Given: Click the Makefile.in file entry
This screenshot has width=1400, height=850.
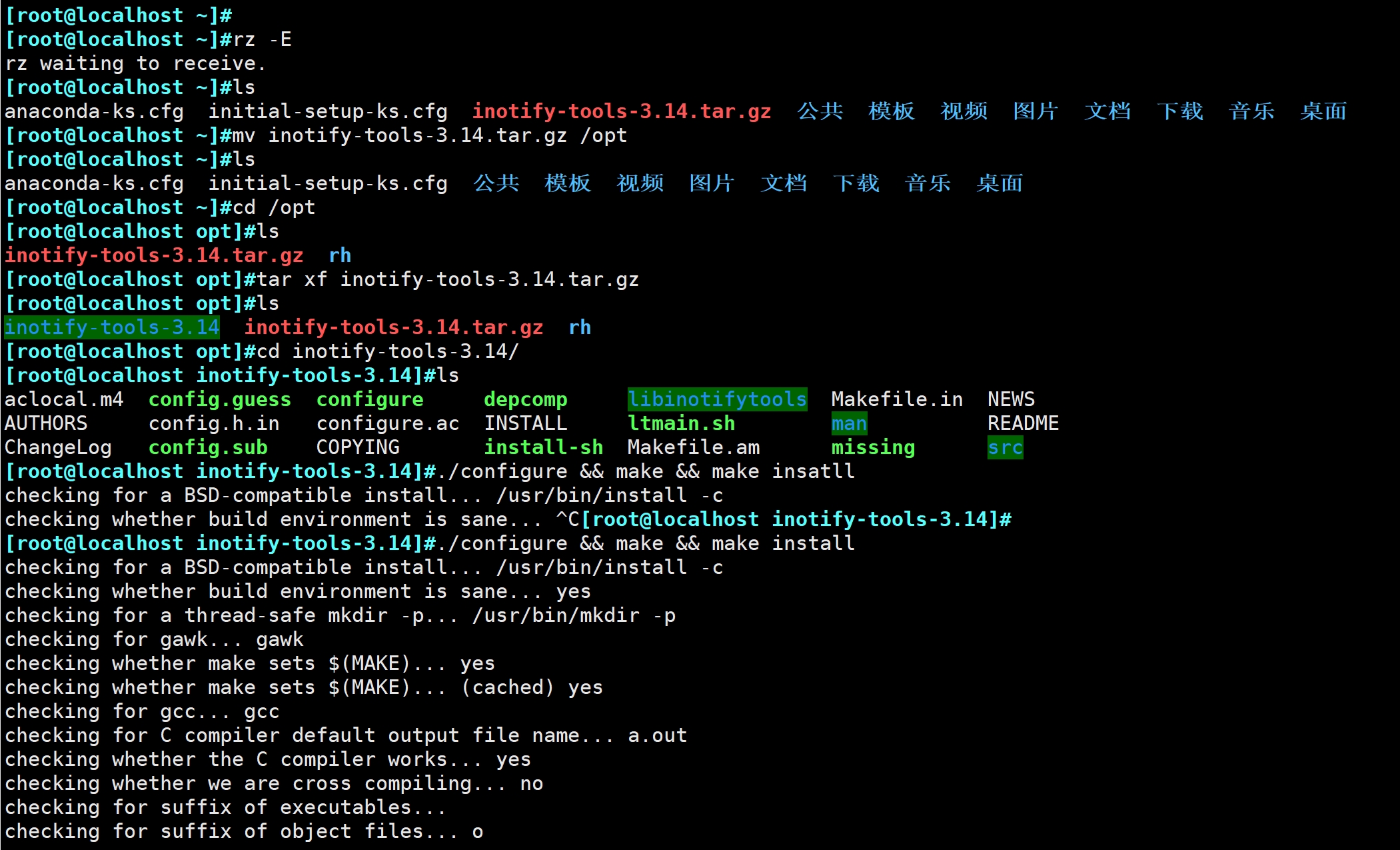Looking at the screenshot, I should tap(897, 399).
